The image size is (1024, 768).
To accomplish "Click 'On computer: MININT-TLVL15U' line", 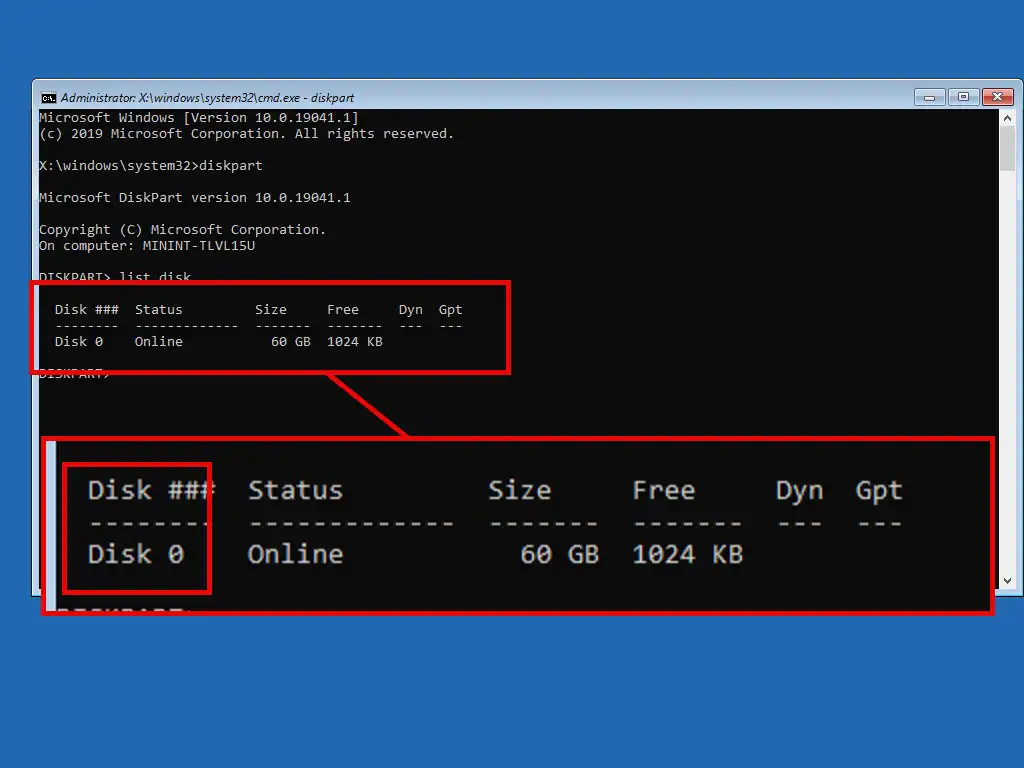I will [147, 246].
